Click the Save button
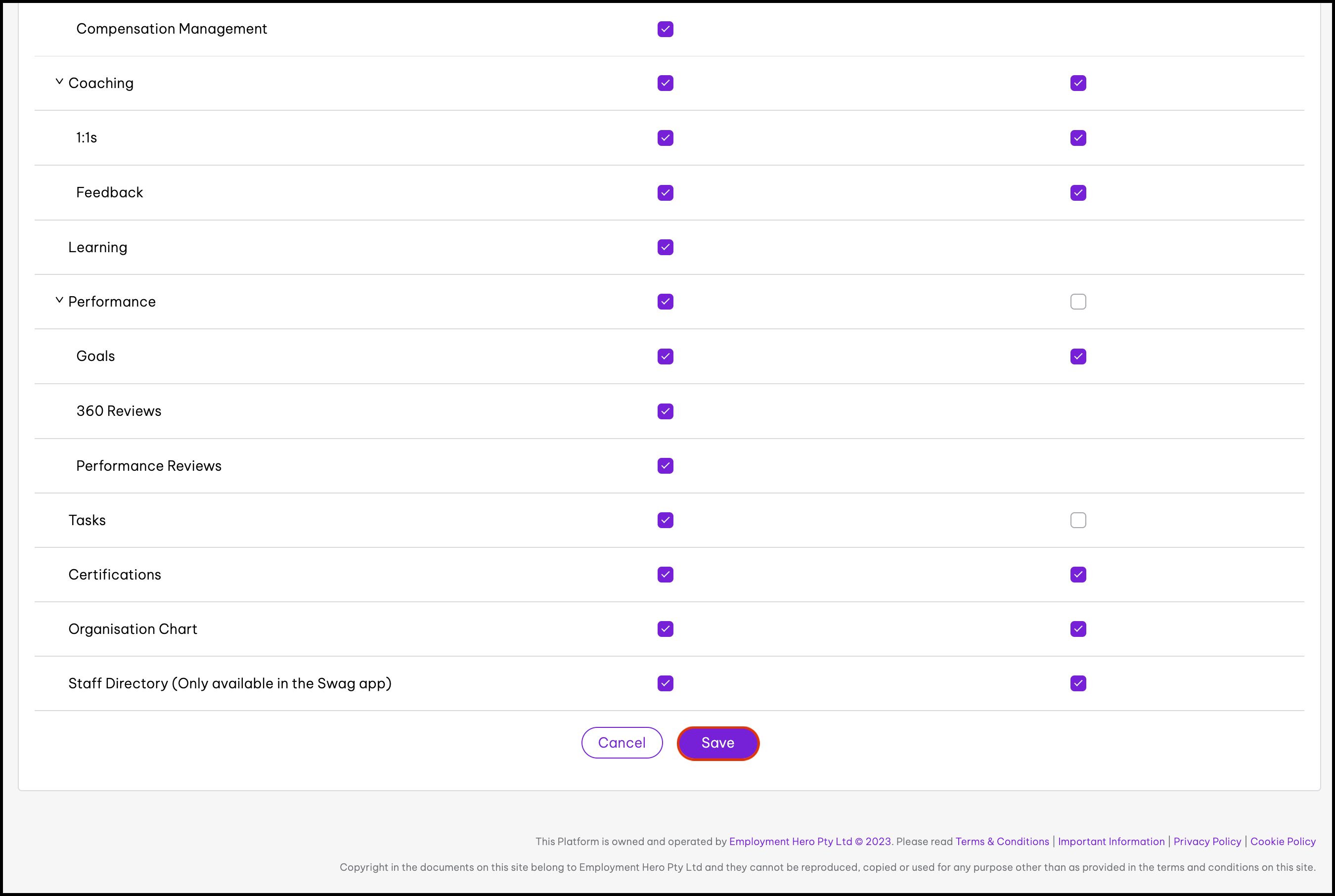Image resolution: width=1335 pixels, height=896 pixels. [x=717, y=743]
